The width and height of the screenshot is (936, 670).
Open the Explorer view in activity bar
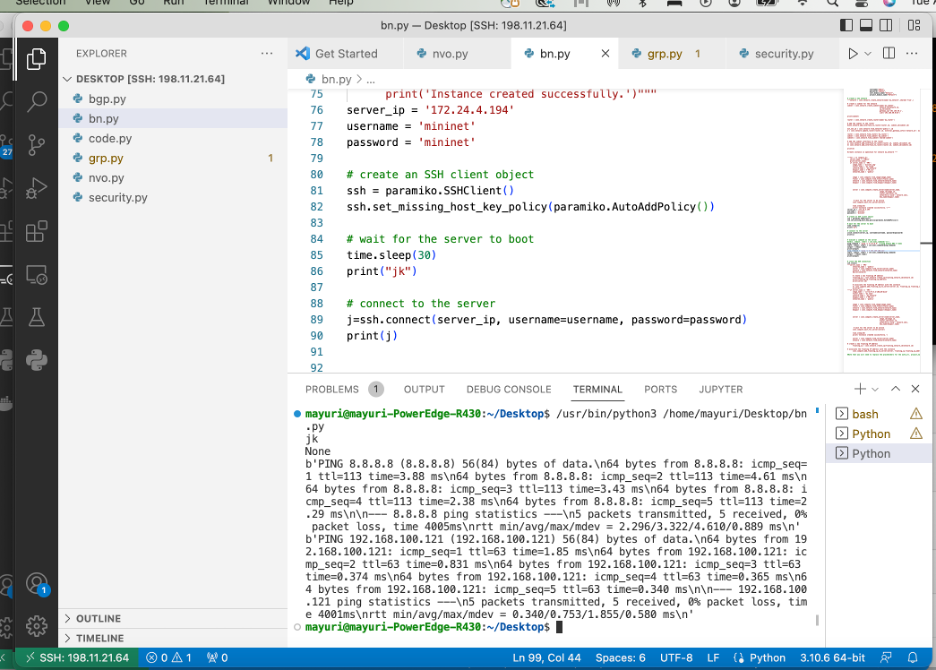pos(36,59)
